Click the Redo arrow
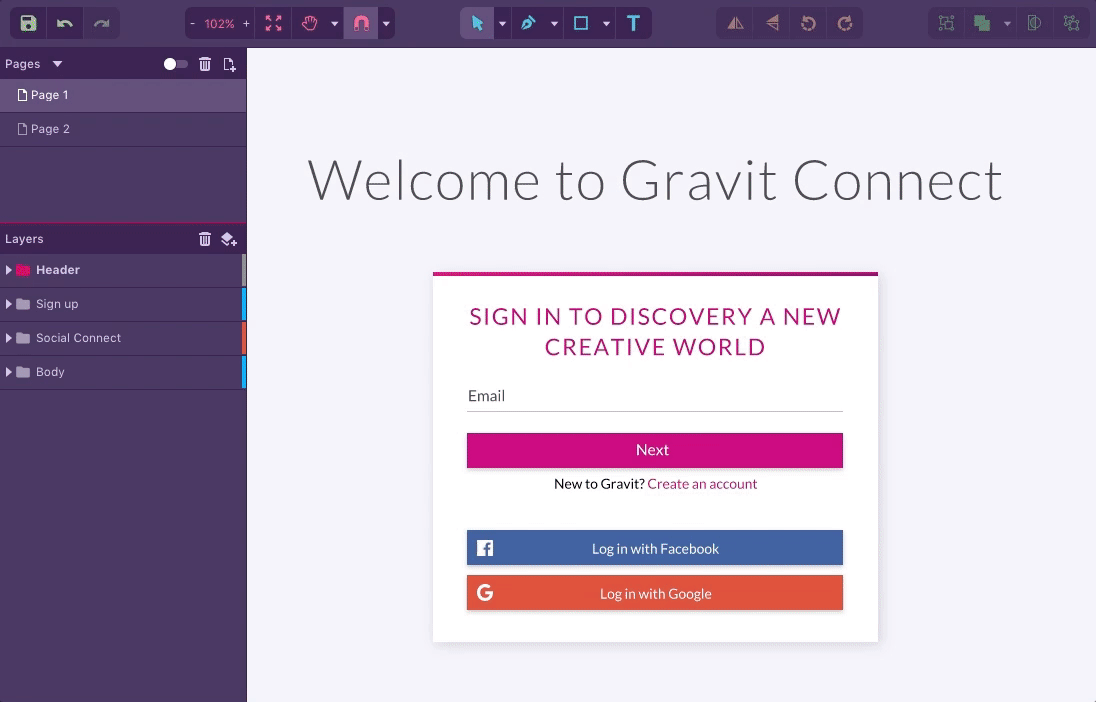This screenshot has width=1096, height=702. [x=101, y=23]
